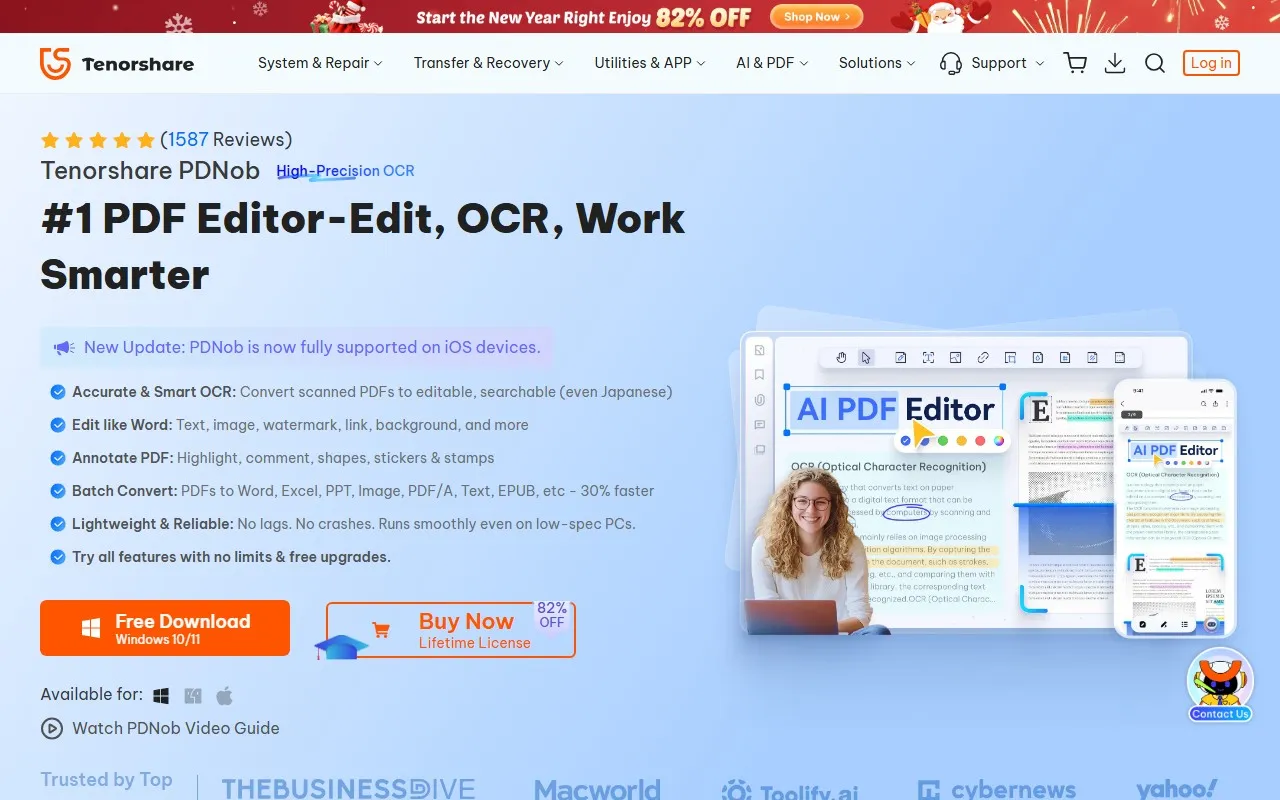Open the shopping cart

click(1075, 63)
